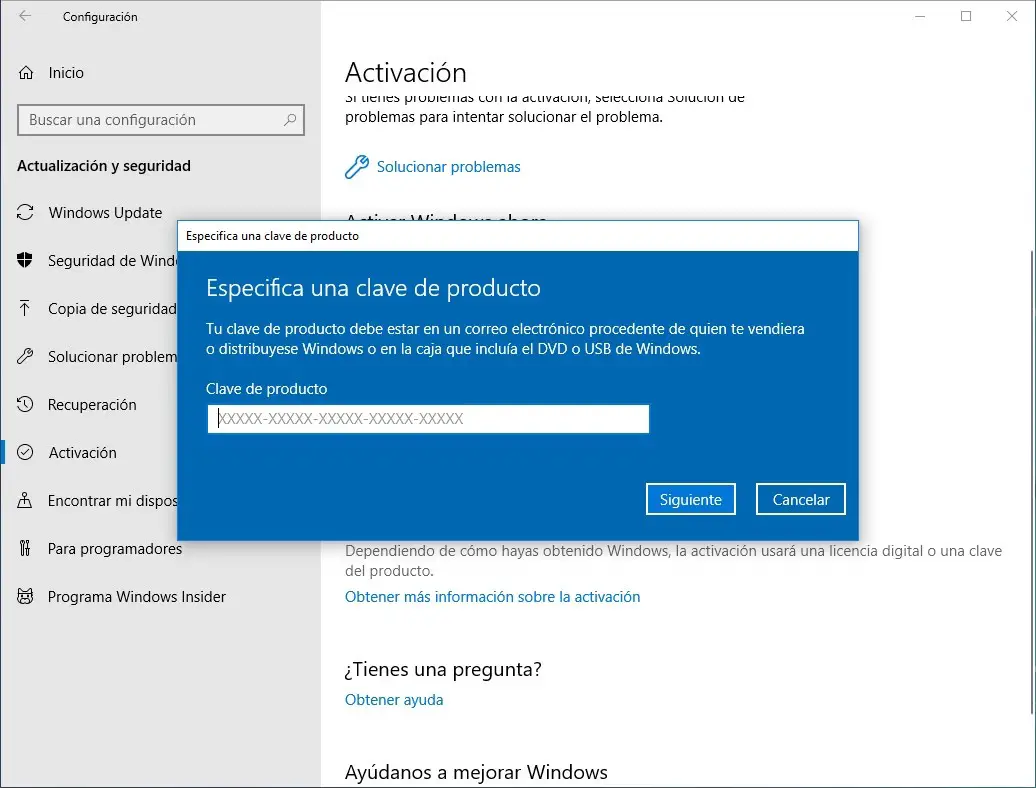The width and height of the screenshot is (1036, 788).
Task: Go to Seguridad de Windows section
Action: pyautogui.click(x=112, y=260)
